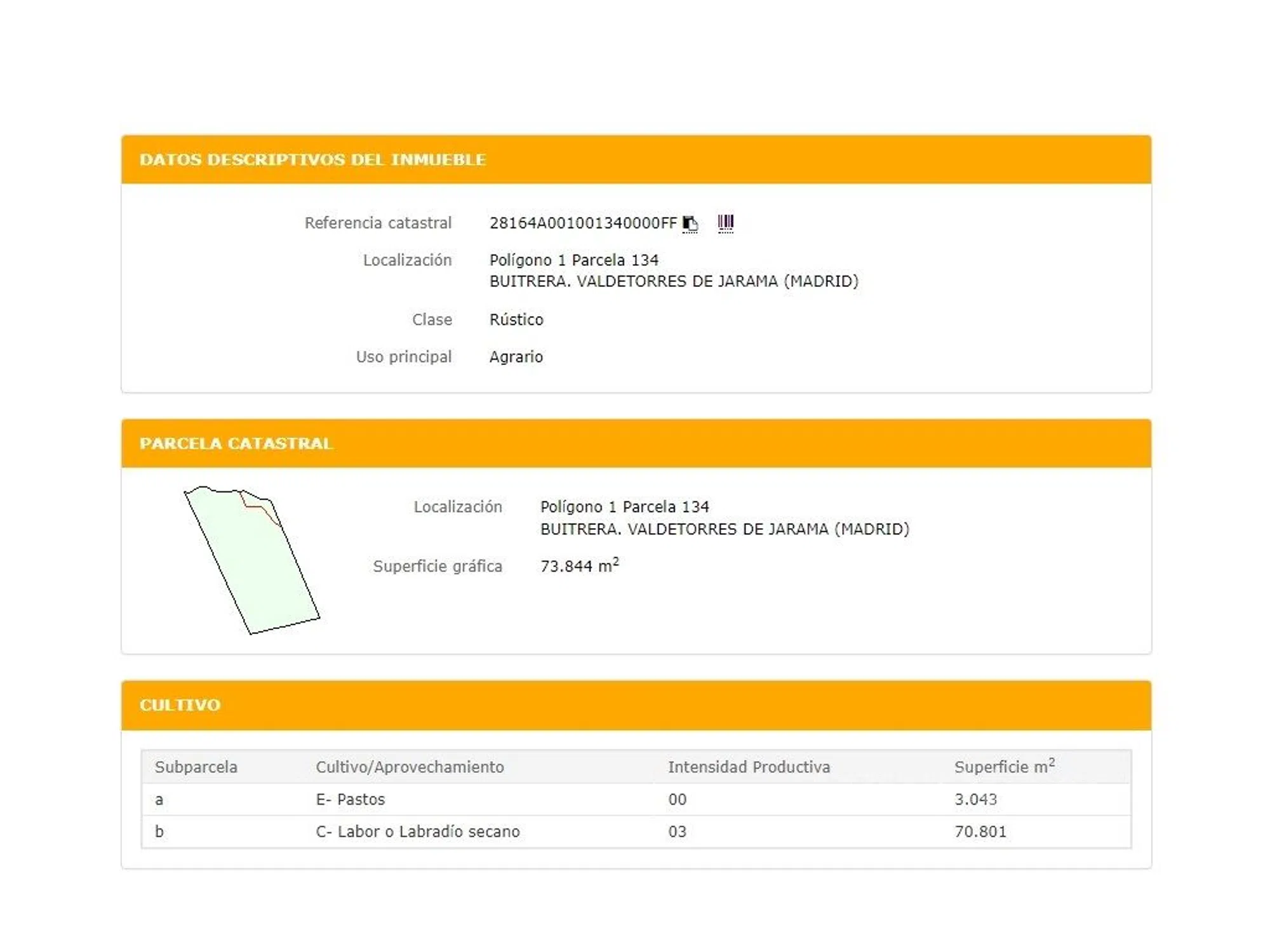Click the 'Subparcela' column header
This screenshot has width=1270, height=952.
pyautogui.click(x=196, y=767)
